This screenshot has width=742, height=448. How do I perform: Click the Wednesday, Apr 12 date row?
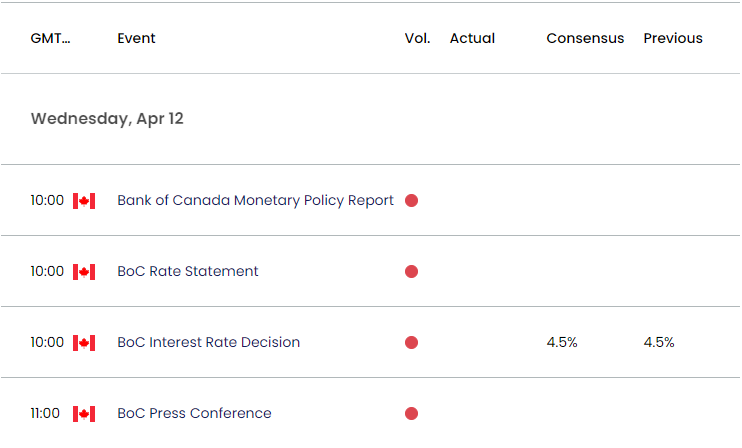click(107, 119)
